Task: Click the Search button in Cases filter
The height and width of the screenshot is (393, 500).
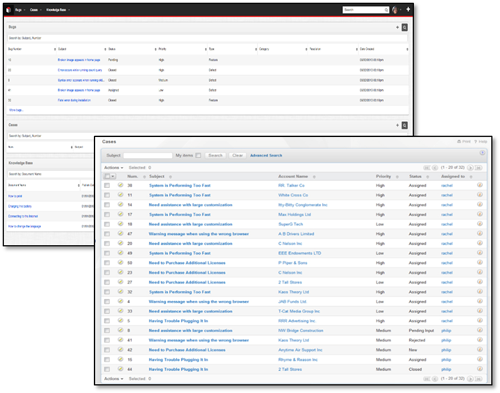Action: [x=215, y=155]
